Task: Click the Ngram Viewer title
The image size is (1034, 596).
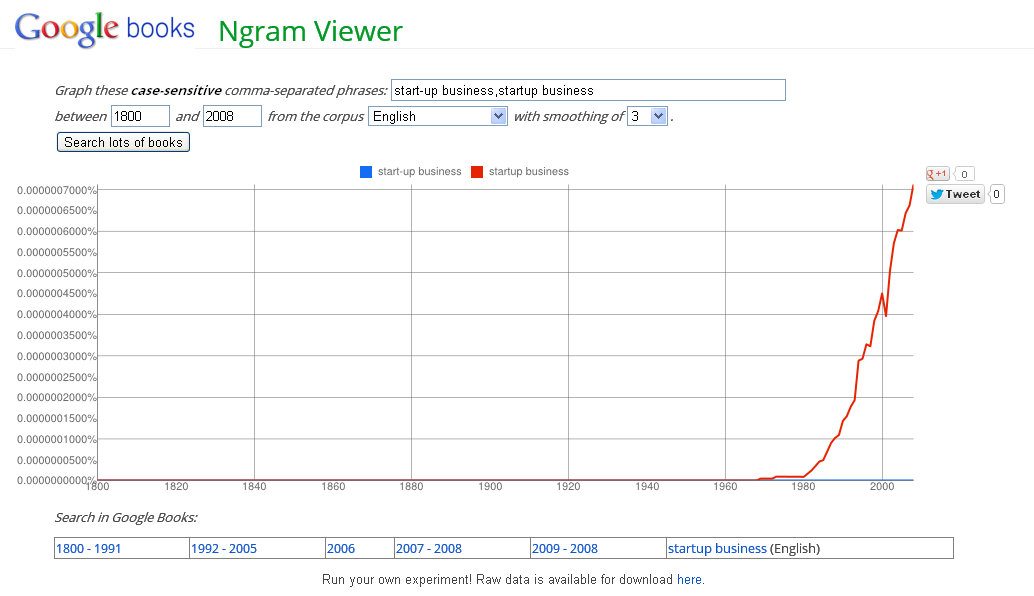Action: click(x=311, y=32)
